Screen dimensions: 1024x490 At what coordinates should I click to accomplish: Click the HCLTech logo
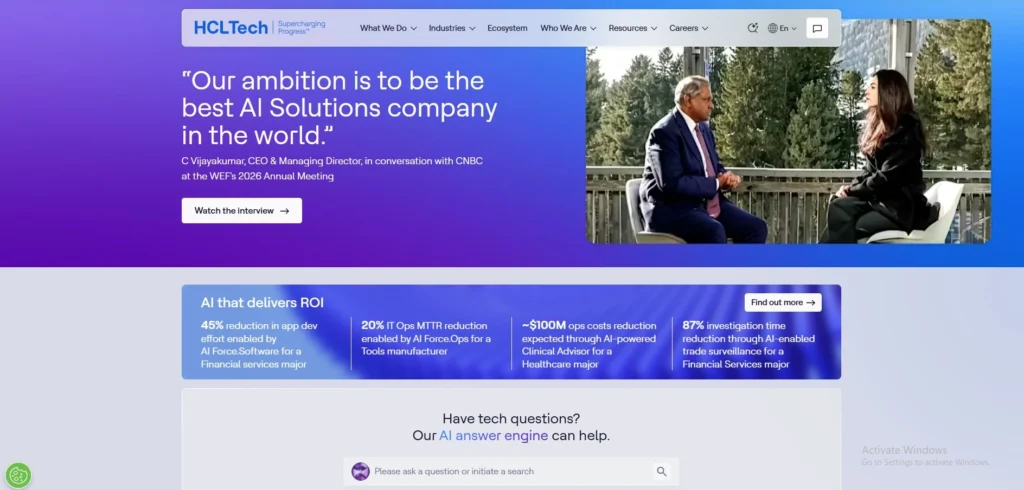point(231,28)
